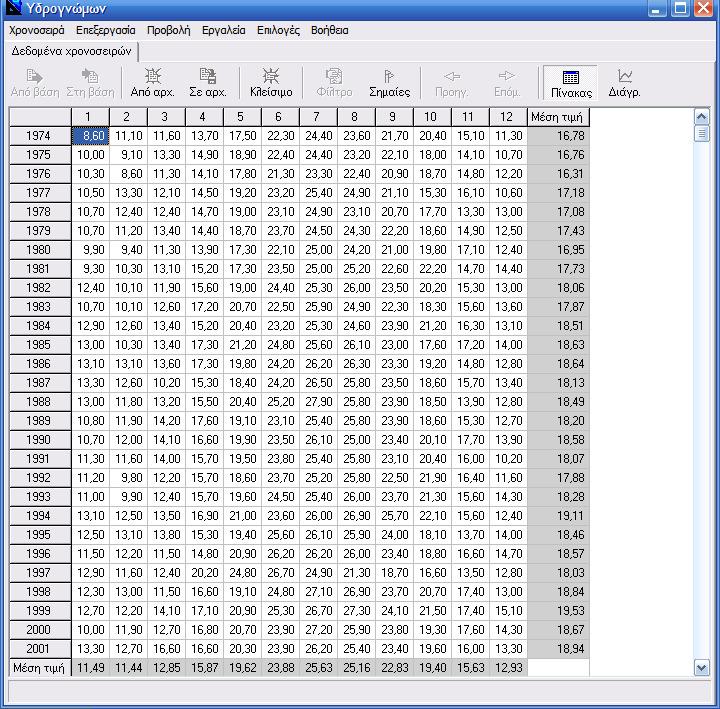The width and height of the screenshot is (720, 709).
Task: Click the 'Μέση τιμή' bottom row header
Action: 40,668
